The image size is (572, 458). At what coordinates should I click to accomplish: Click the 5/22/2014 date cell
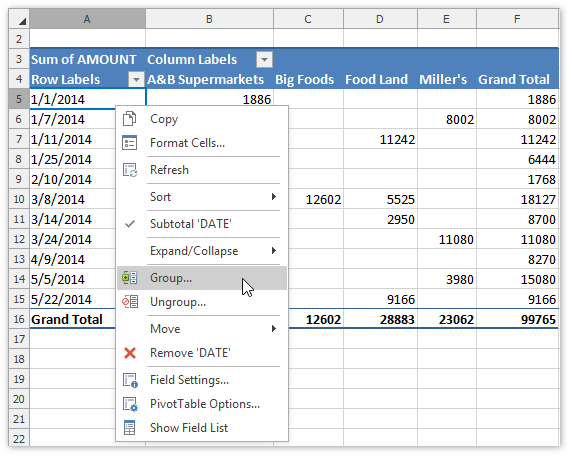[x=73, y=299]
